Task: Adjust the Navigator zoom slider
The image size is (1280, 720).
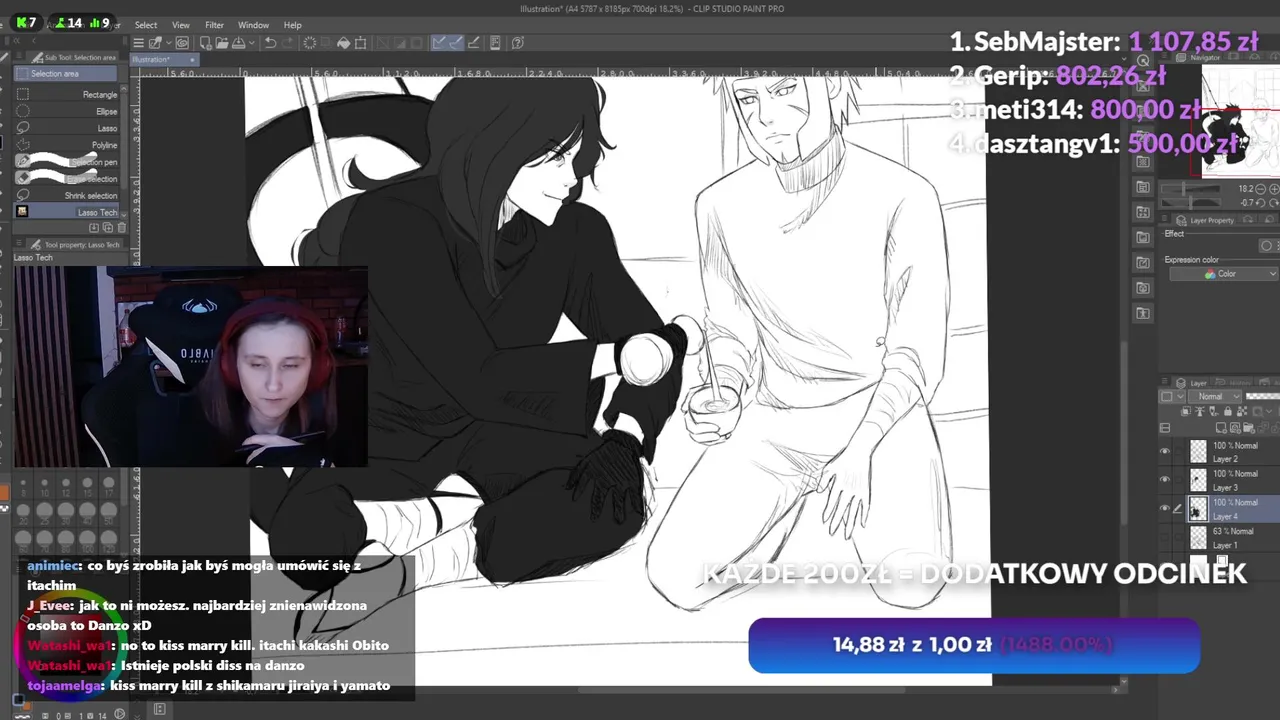Action: (1190, 189)
